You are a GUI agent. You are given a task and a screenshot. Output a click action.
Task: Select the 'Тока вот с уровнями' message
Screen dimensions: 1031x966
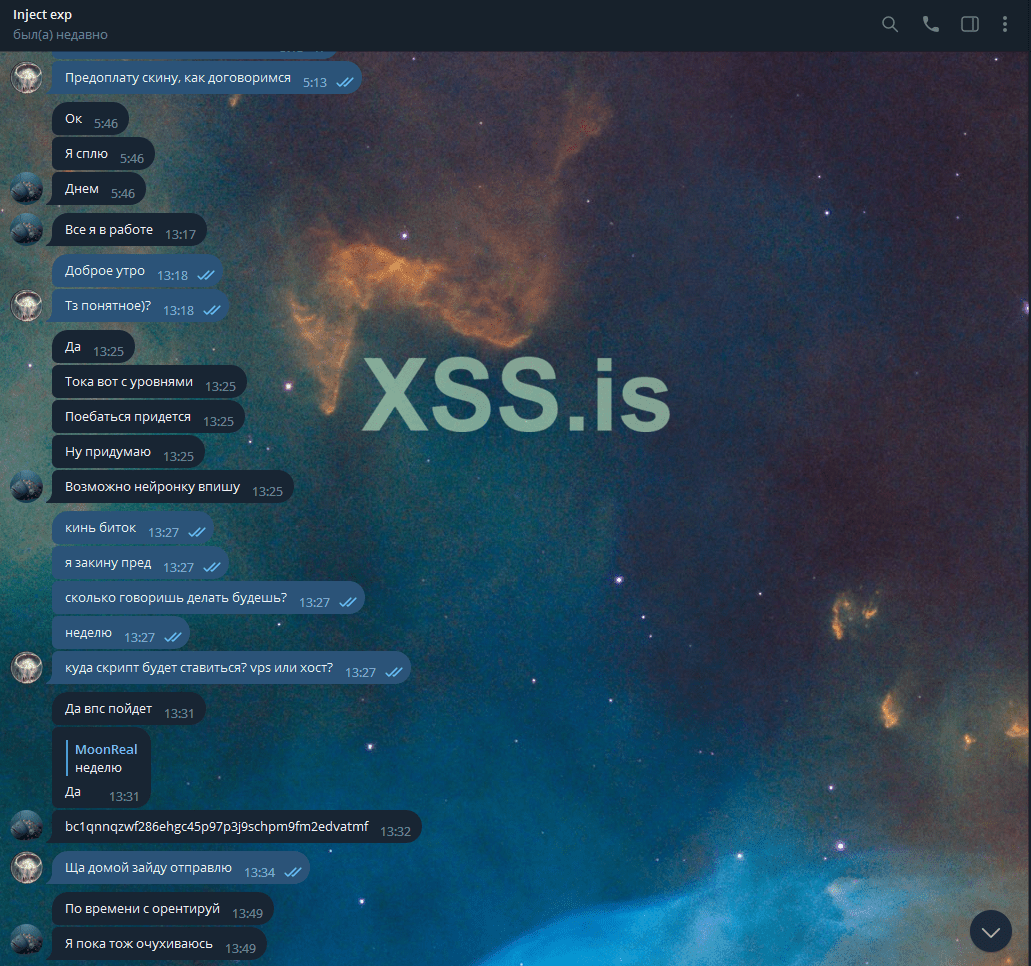pyautogui.click(x=149, y=381)
